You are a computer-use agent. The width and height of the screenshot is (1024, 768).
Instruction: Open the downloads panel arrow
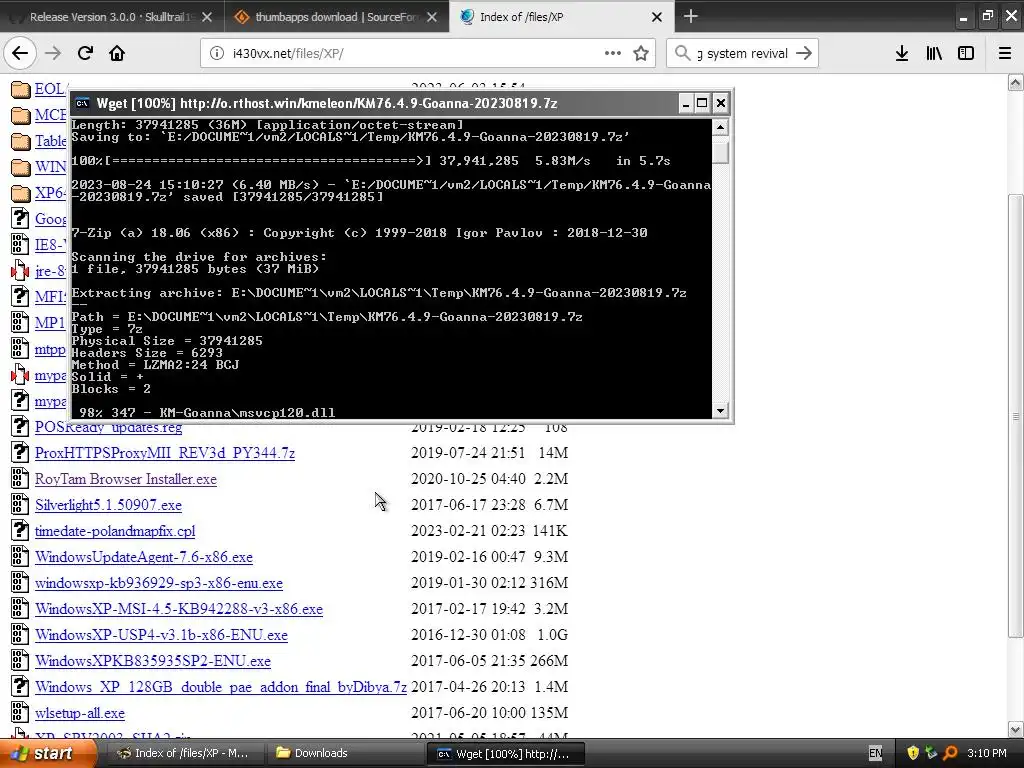click(x=902, y=53)
